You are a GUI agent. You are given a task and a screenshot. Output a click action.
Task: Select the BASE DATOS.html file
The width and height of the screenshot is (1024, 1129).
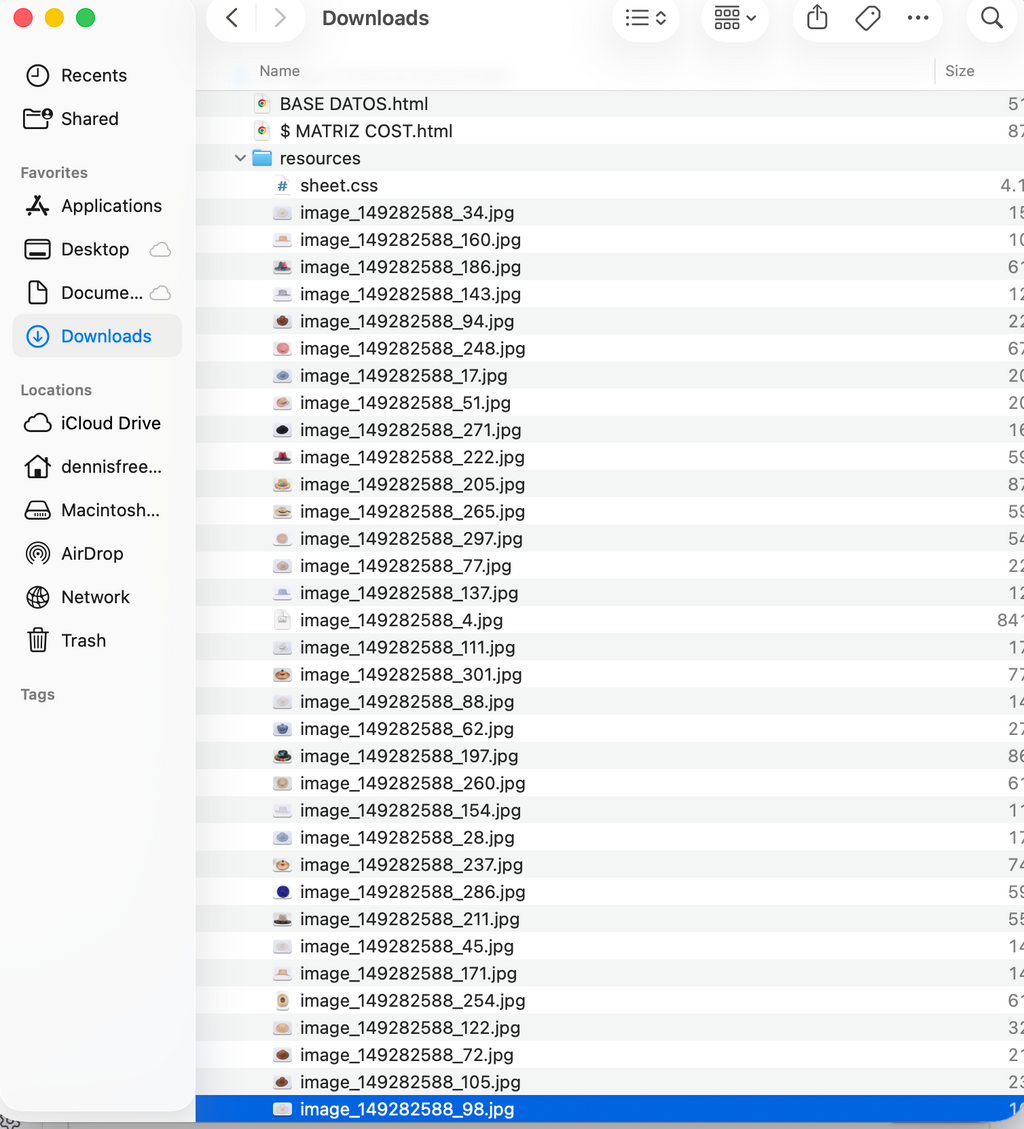click(x=609, y=104)
